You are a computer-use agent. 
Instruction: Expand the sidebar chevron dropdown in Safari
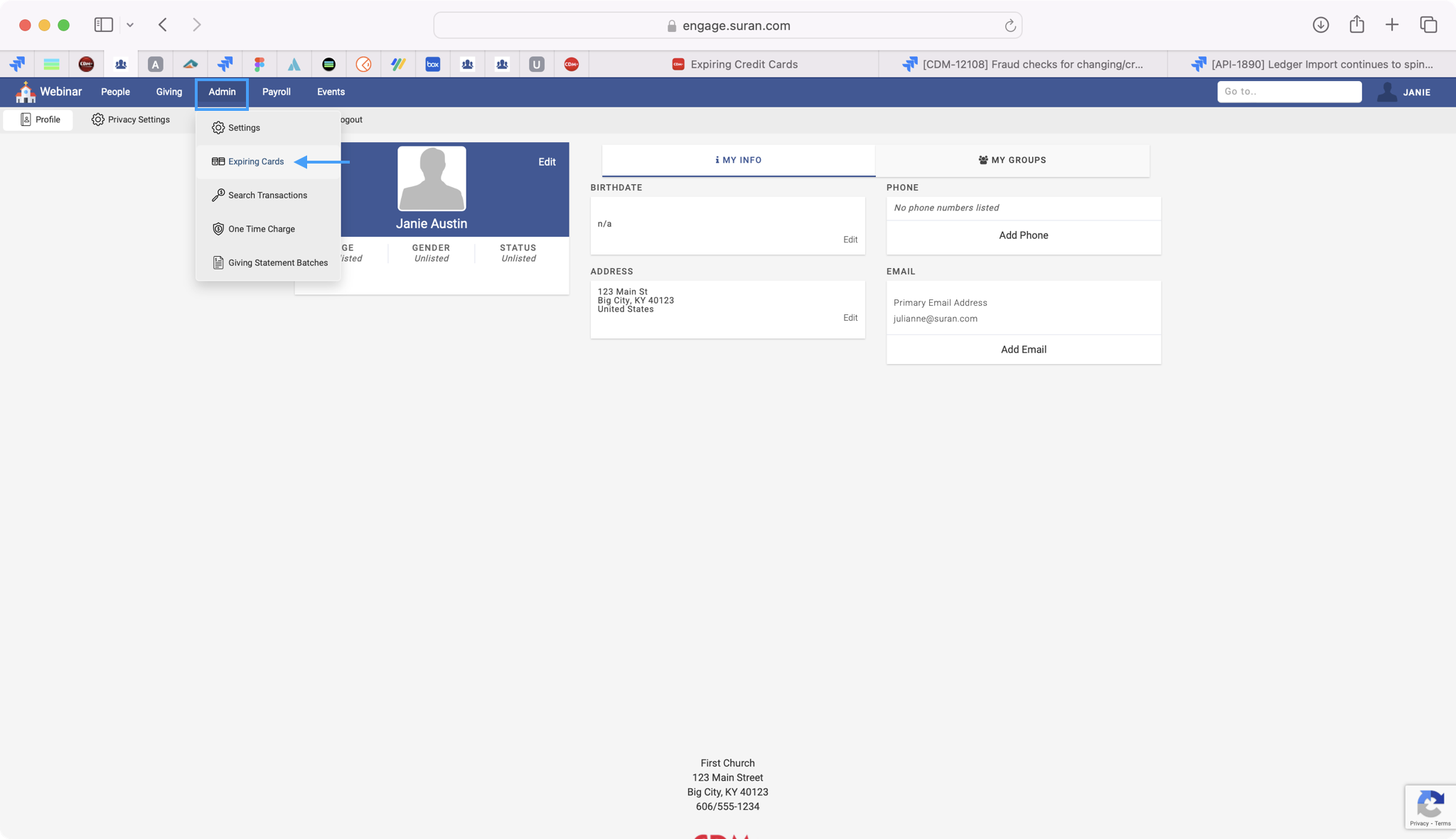tap(130, 25)
